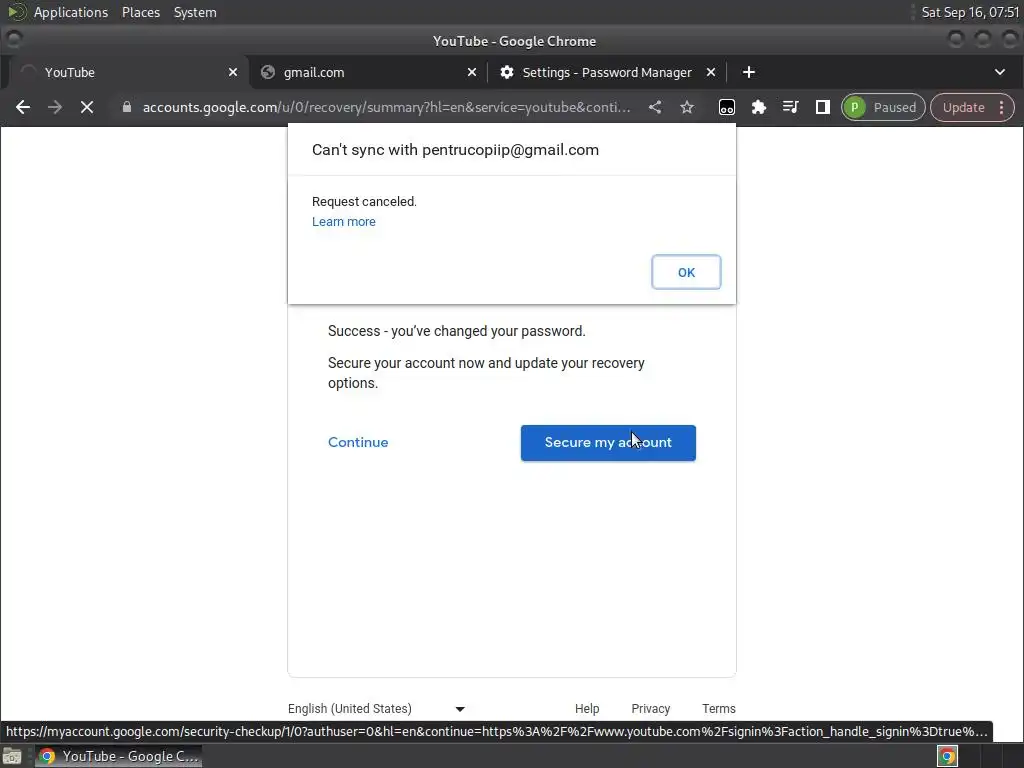Click the Applications menu logo icon
This screenshot has height=768, width=1024.
click(16, 12)
